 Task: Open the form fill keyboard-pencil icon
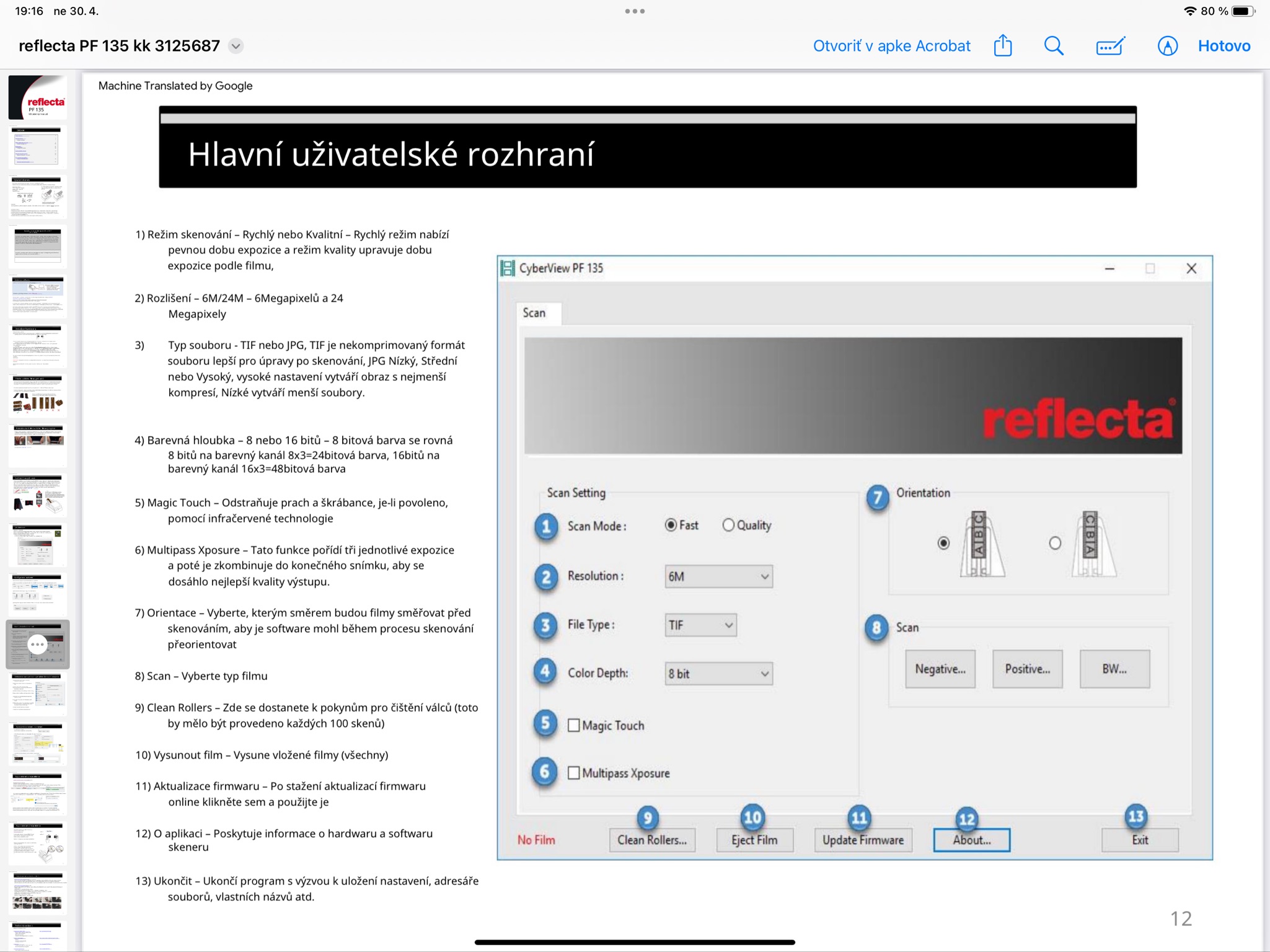point(1110,46)
